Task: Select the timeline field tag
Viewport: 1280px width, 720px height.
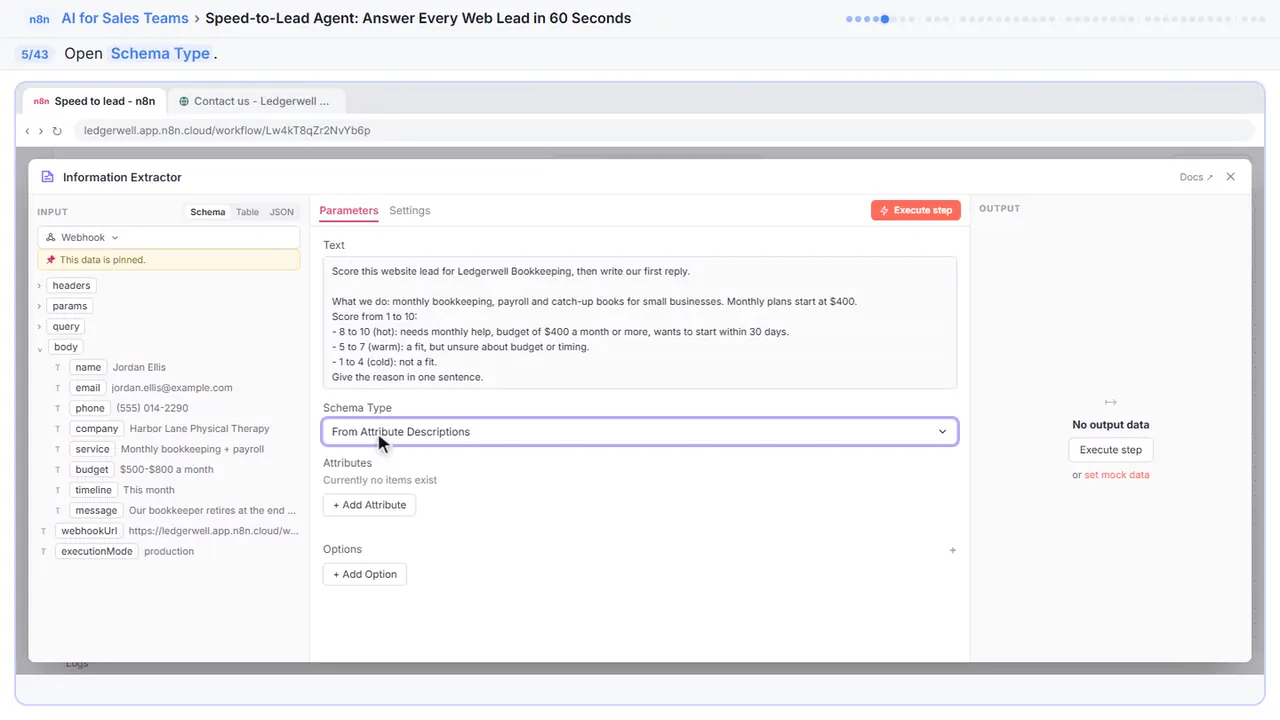Action: pos(94,491)
